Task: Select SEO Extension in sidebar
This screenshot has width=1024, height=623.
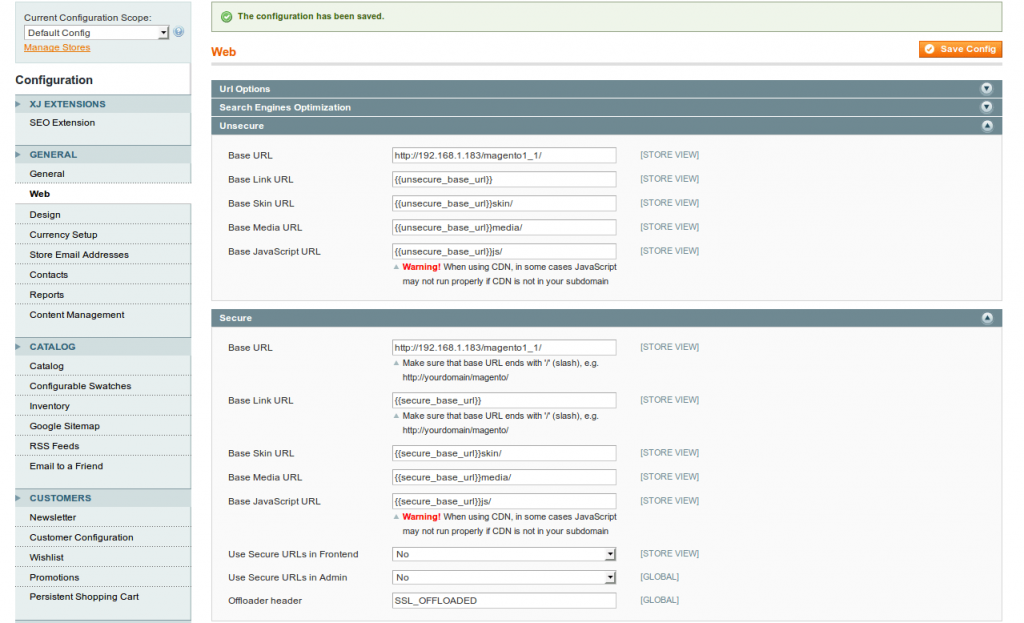Action: [62, 123]
